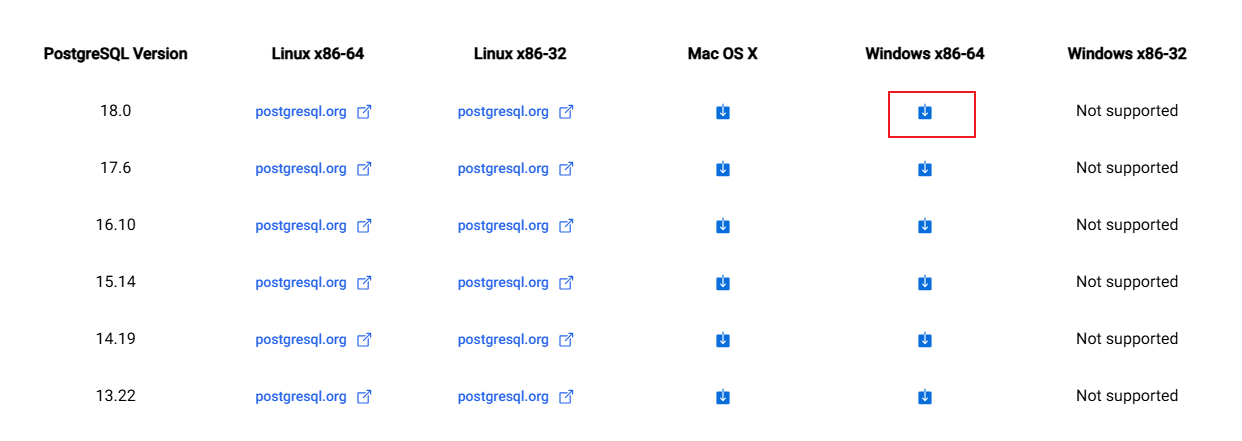The width and height of the screenshot is (1242, 441).
Task: Click external-link icon for 13.22 Linux x86-32
Action: [566, 397]
